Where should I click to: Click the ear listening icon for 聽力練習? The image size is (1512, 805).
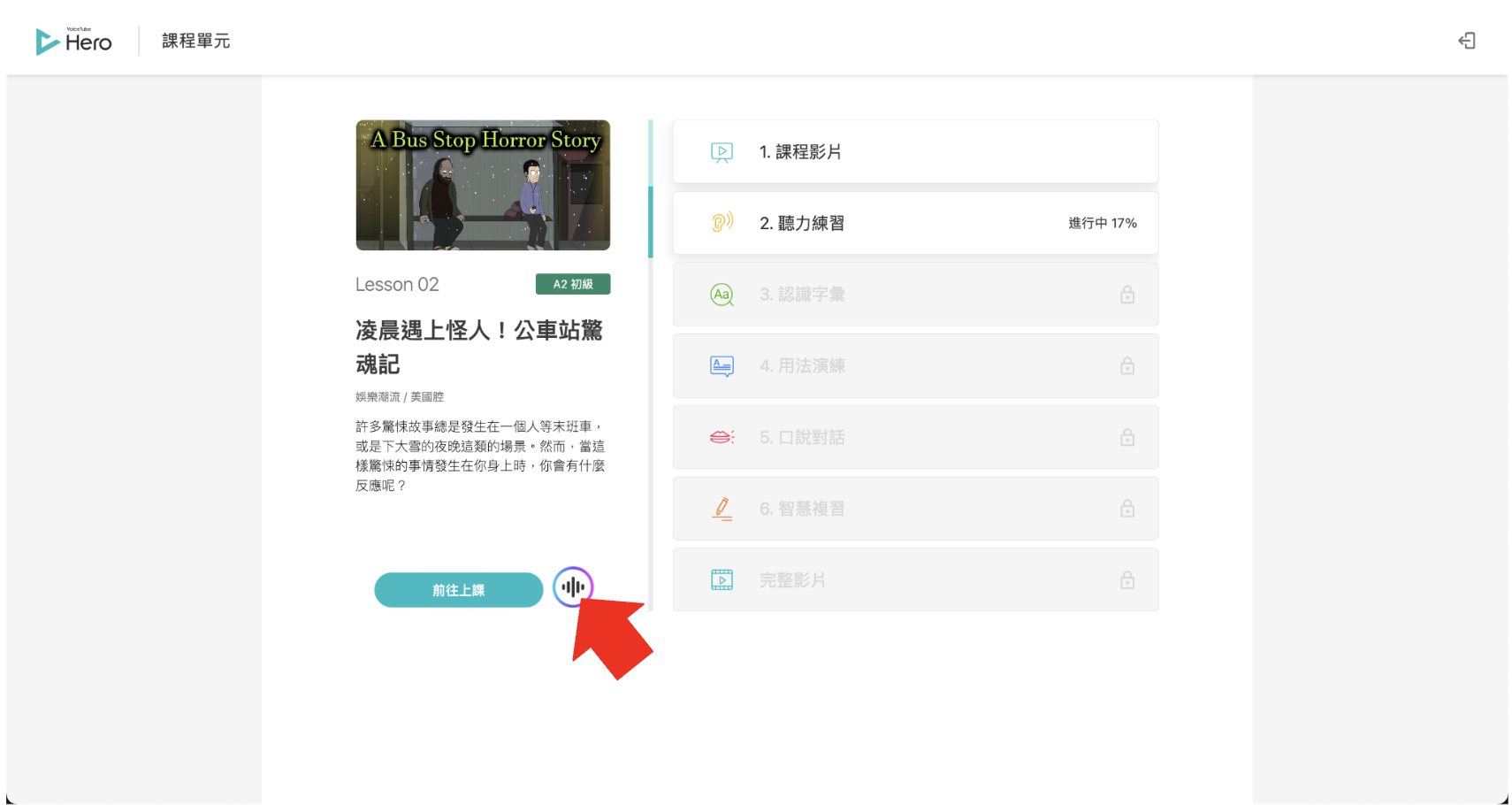(722, 223)
